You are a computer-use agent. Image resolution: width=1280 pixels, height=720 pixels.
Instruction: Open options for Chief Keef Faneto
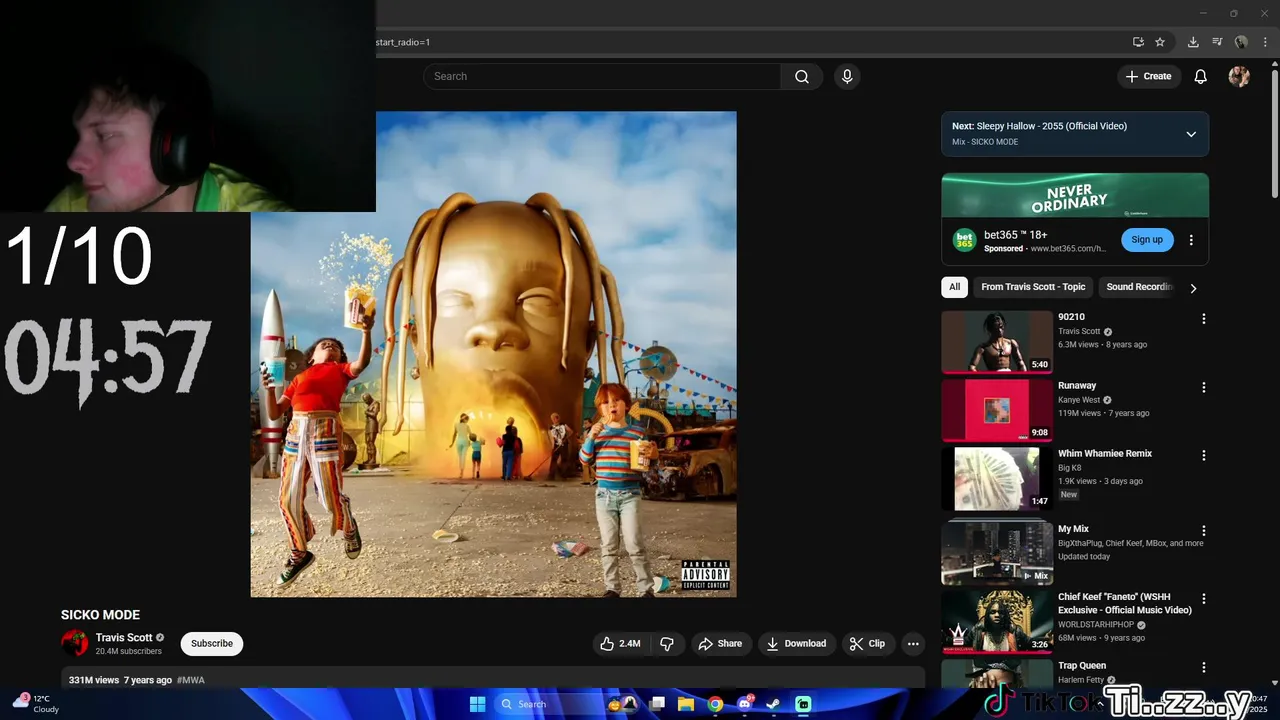(1204, 599)
